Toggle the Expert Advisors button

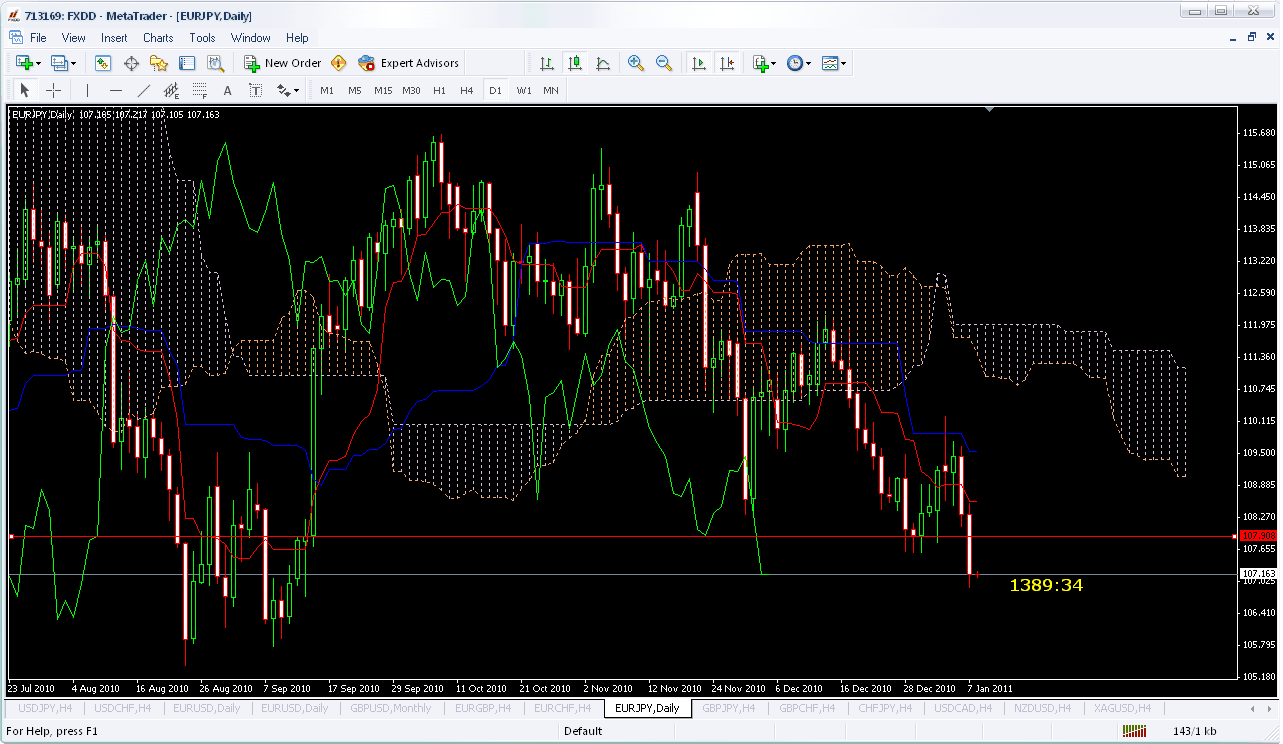coord(409,63)
